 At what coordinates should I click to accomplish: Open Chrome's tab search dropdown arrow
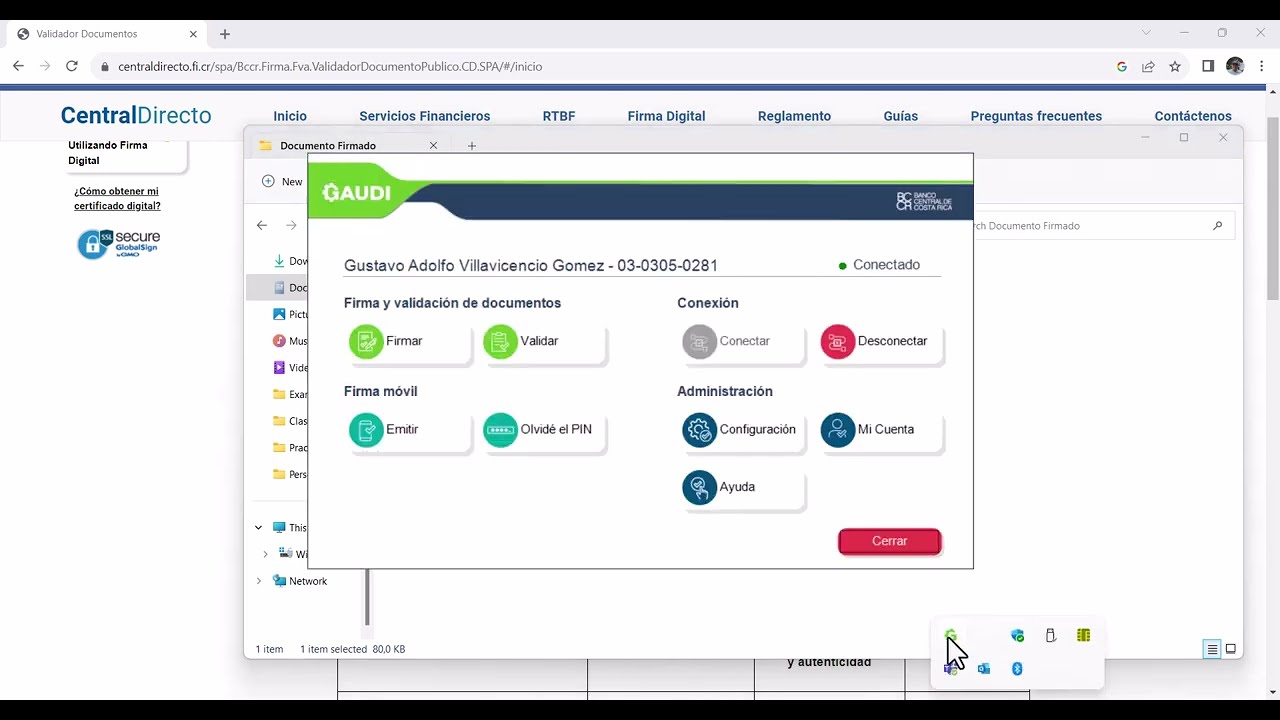tap(1147, 33)
